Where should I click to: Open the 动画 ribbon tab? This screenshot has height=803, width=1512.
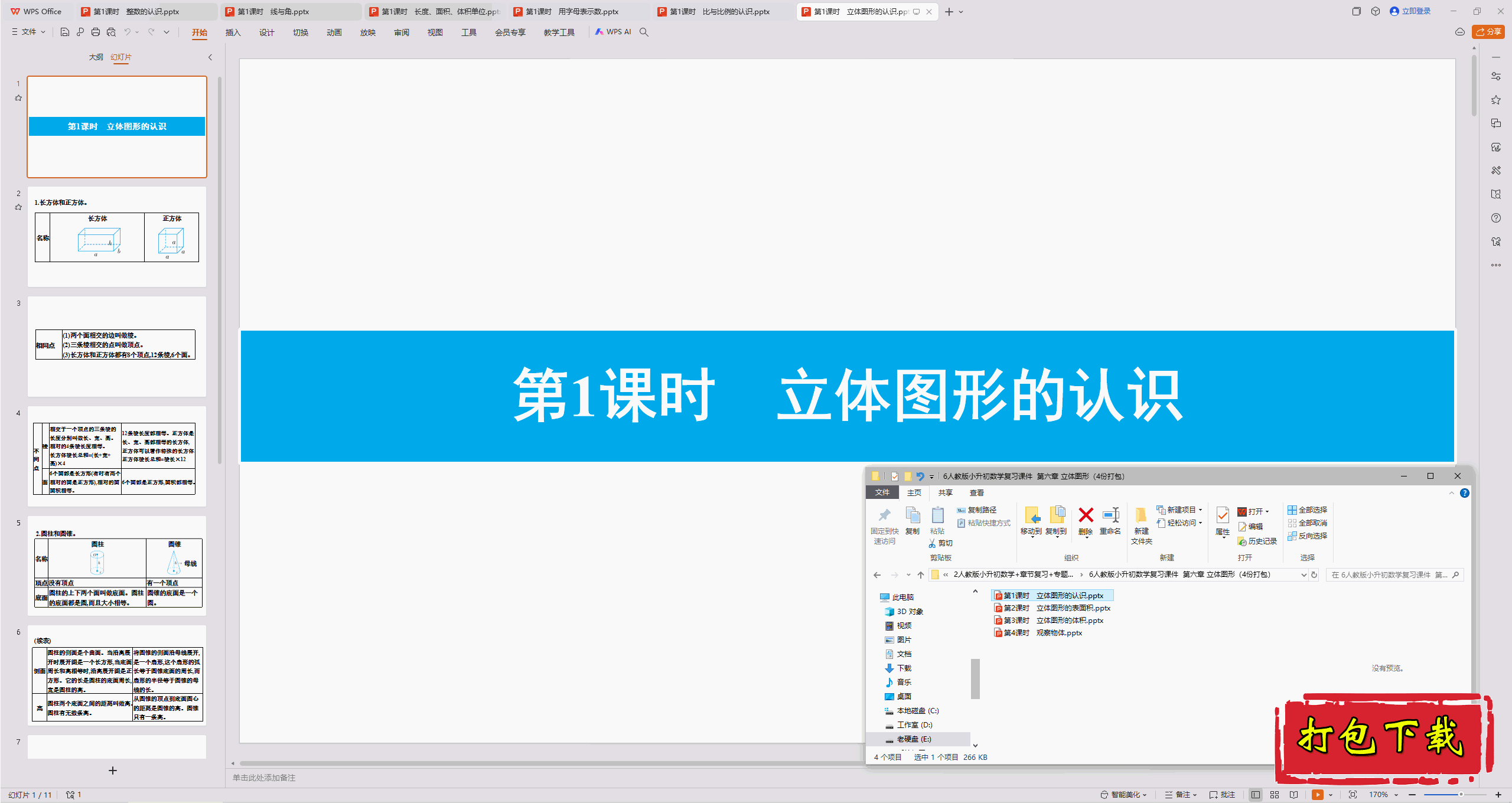(334, 32)
